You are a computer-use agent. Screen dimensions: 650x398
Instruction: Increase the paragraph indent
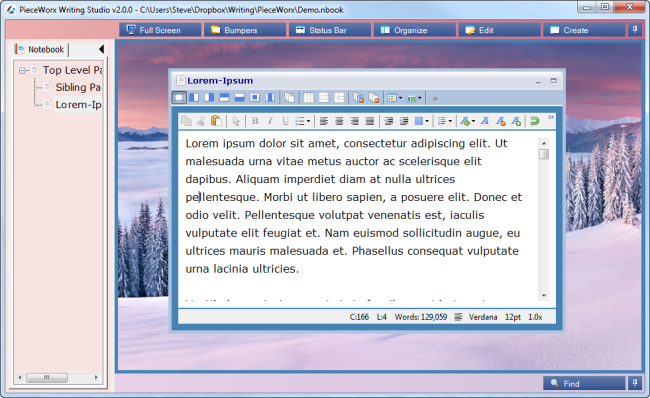click(x=404, y=121)
